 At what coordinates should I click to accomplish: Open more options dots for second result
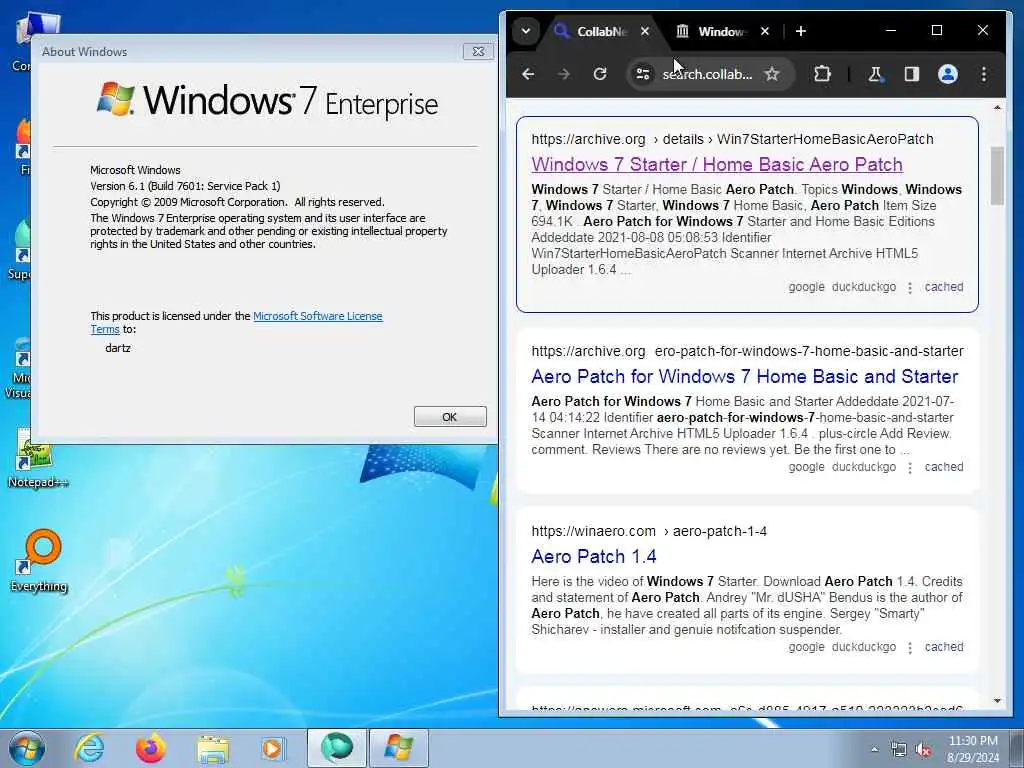pyautogui.click(x=910, y=468)
